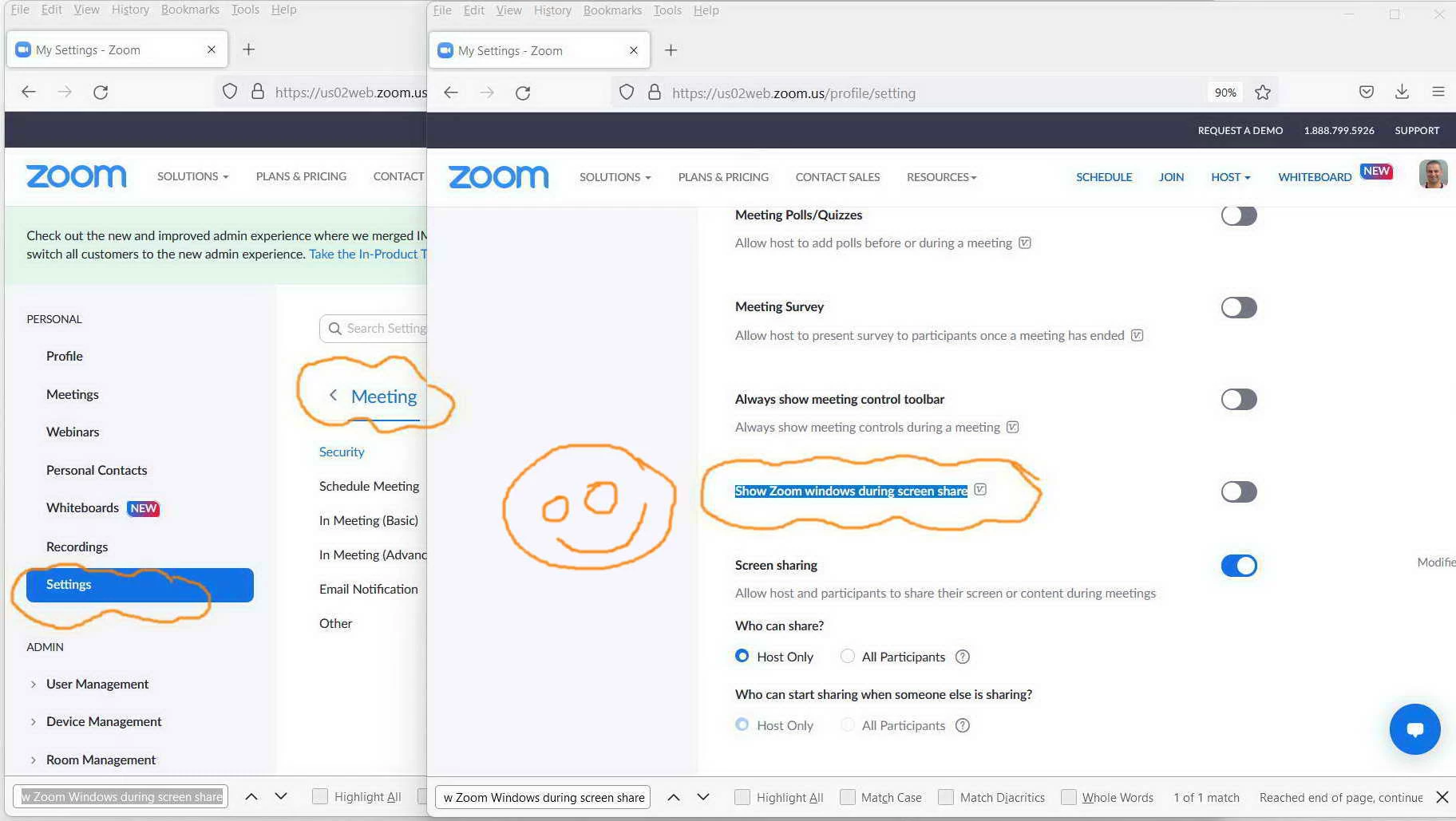Find next match arrow in back find bar

[281, 796]
